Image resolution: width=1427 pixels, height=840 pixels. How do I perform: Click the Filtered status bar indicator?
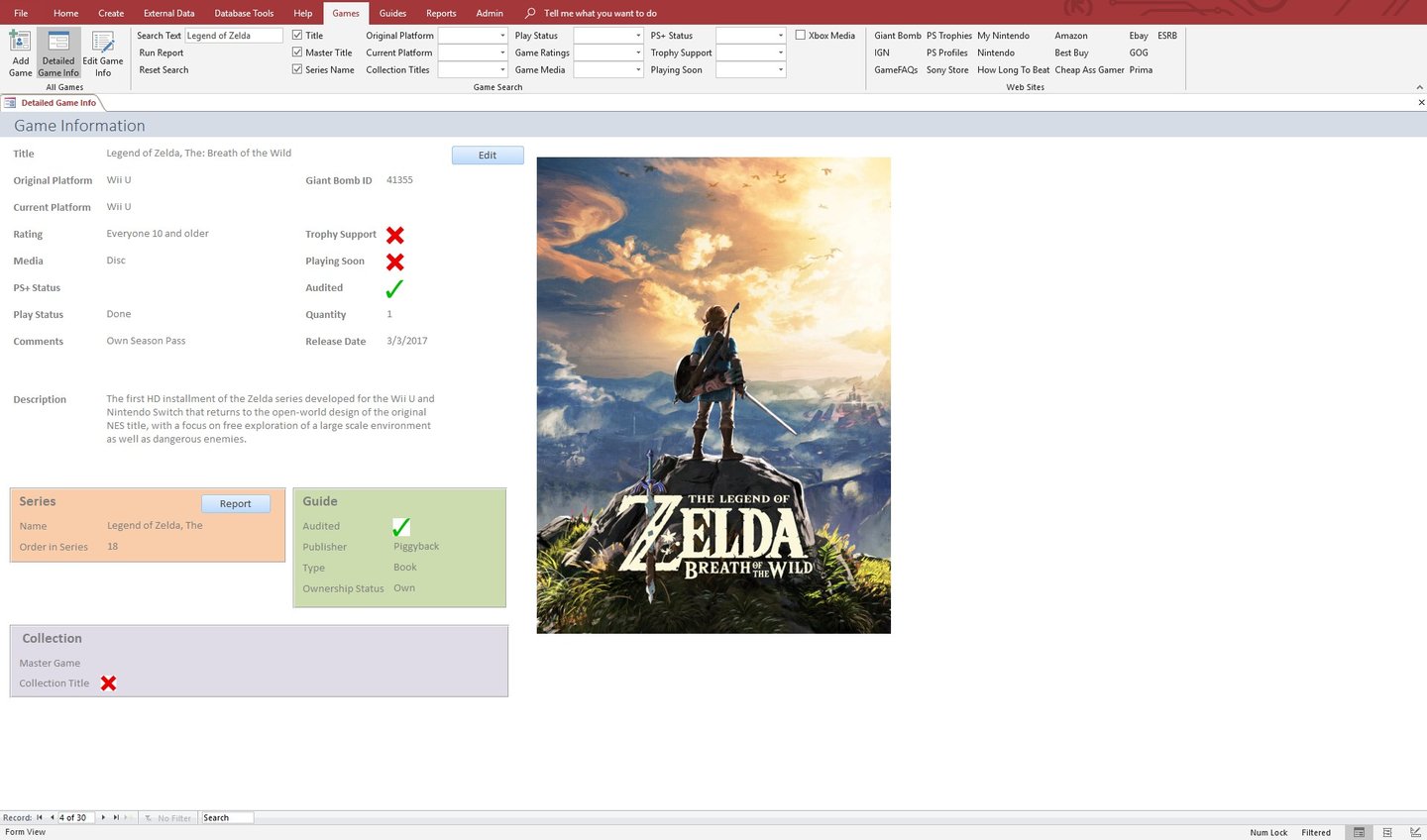[1316, 832]
